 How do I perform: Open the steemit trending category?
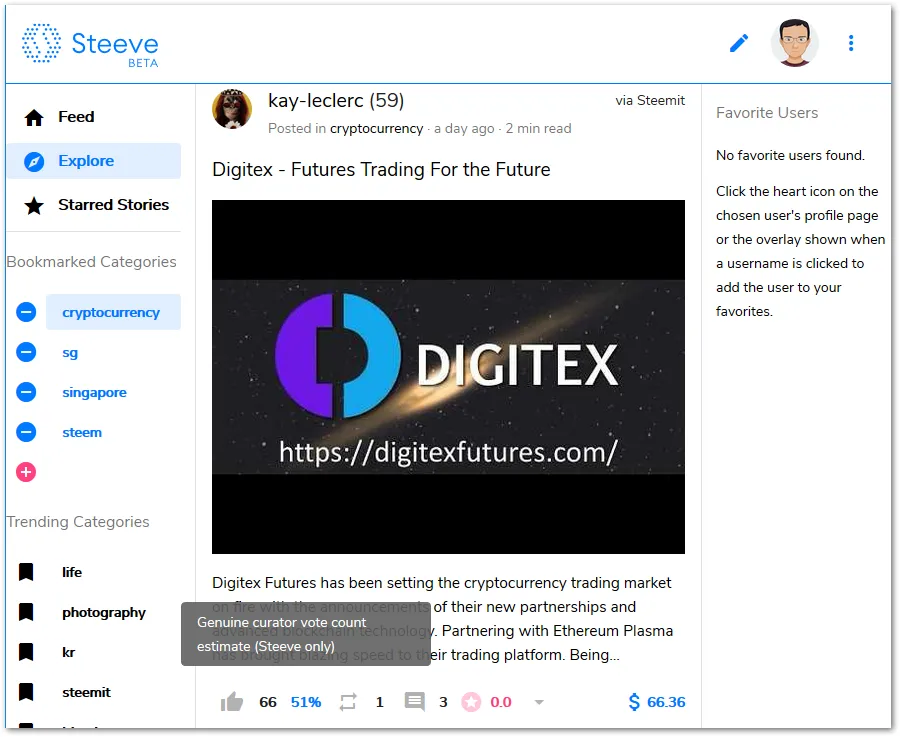coord(86,693)
